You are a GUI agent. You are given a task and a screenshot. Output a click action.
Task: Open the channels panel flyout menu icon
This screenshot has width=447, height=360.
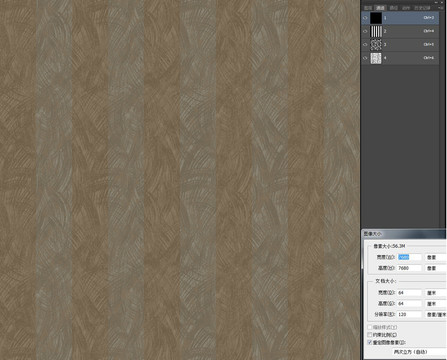click(x=442, y=8)
